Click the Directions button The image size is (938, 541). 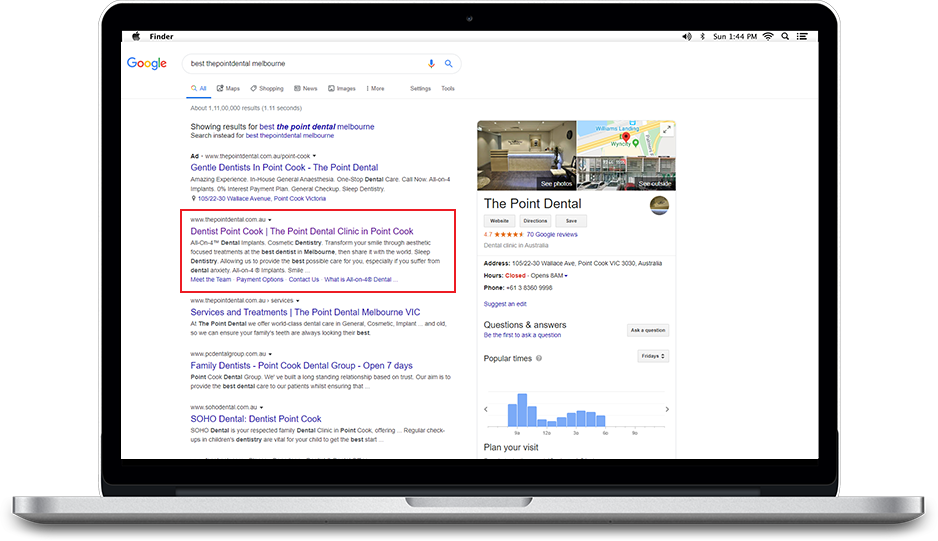[535, 221]
